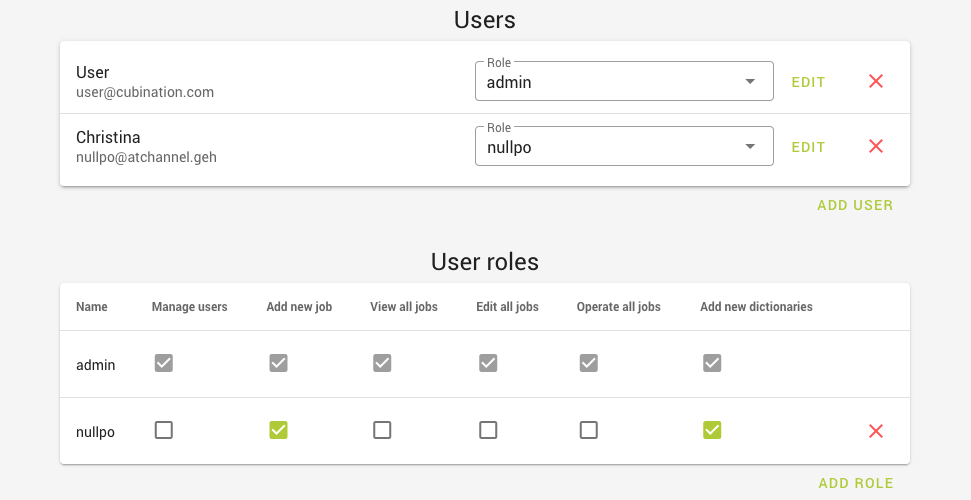
Task: Uncheck Add new dictionaries for nullpo
Action: pyautogui.click(x=712, y=430)
